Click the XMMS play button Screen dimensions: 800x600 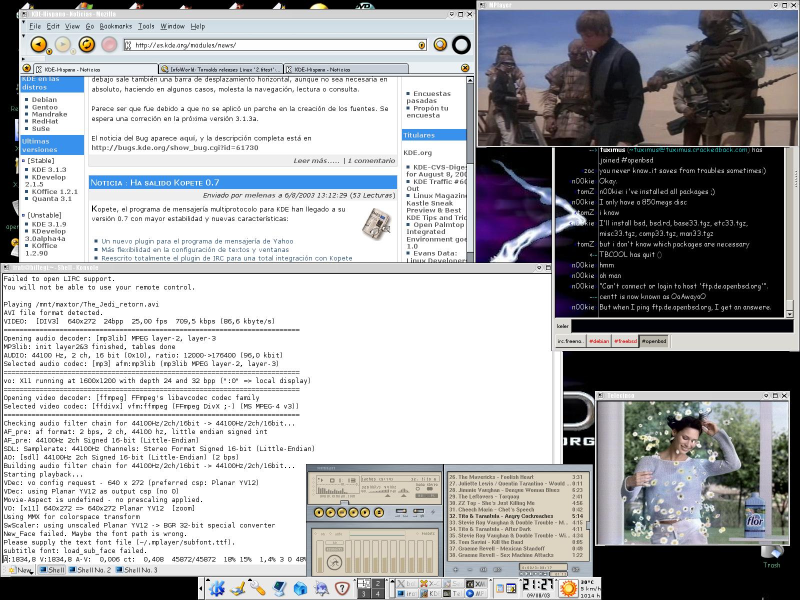pyautogui.click(x=330, y=512)
